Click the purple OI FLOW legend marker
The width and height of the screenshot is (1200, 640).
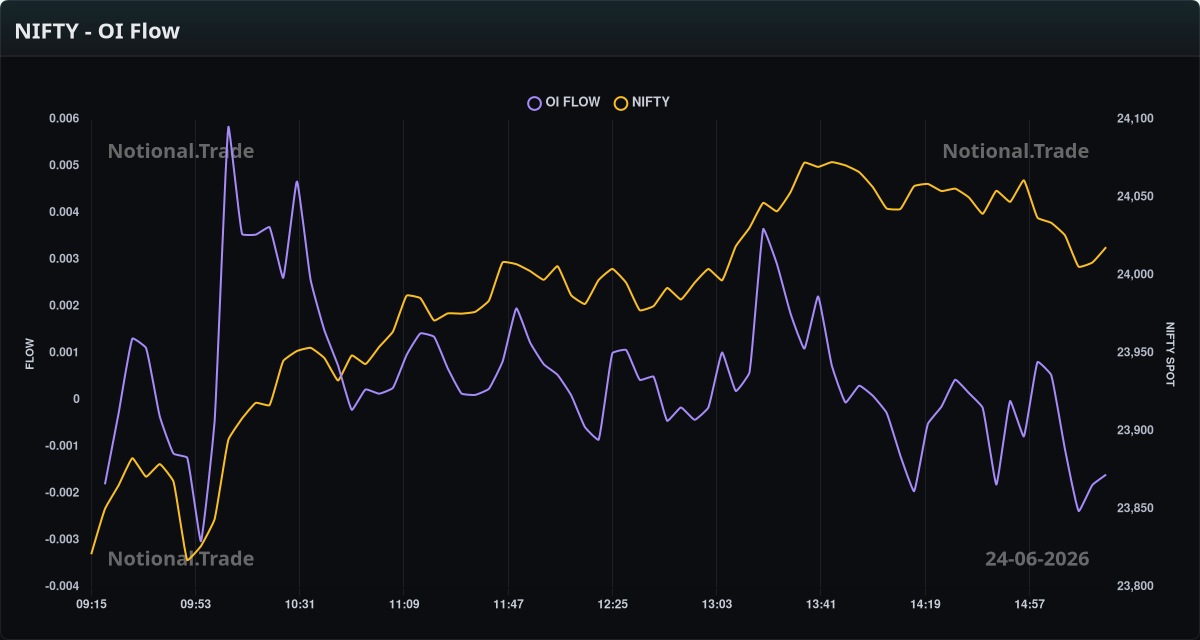point(534,103)
